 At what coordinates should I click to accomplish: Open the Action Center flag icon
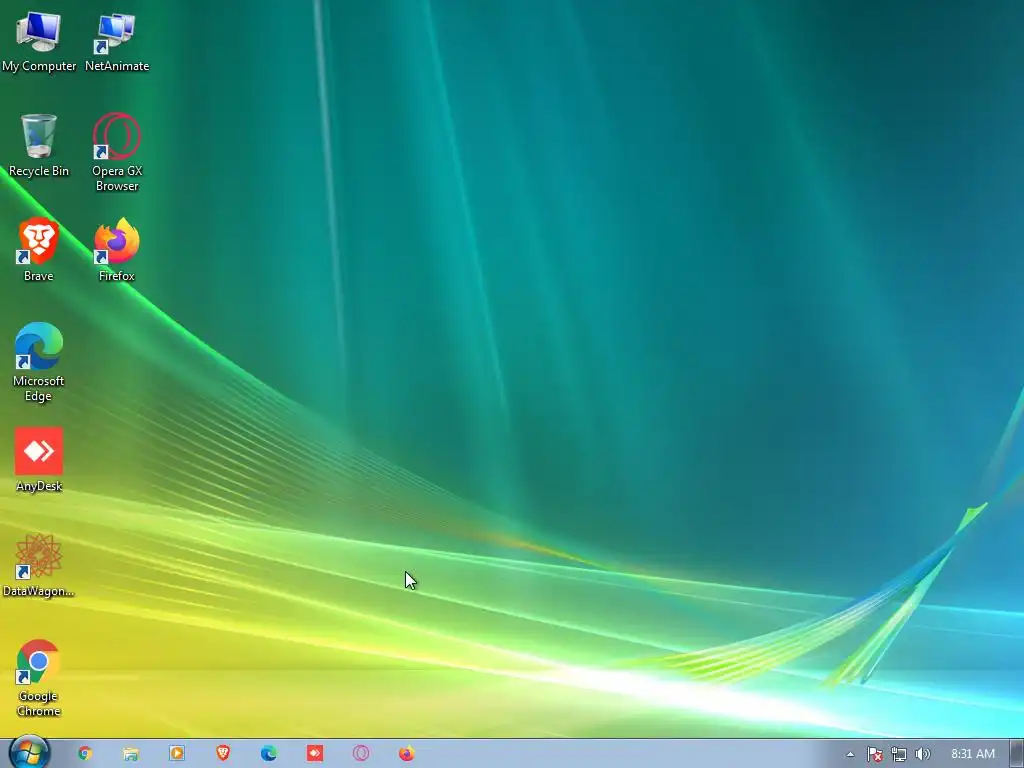coord(874,754)
